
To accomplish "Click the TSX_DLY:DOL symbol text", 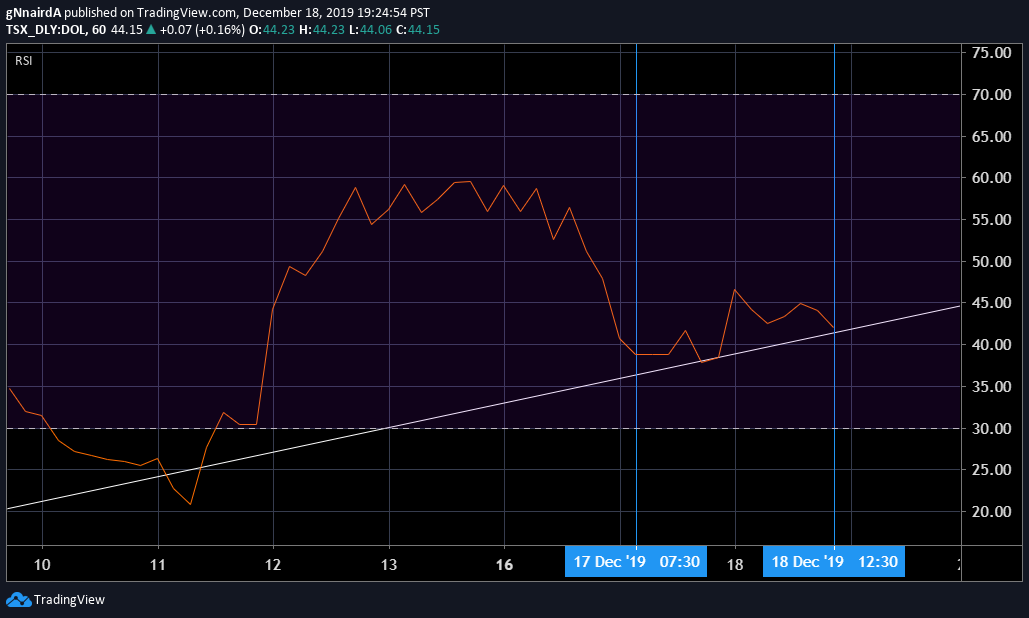I will 46,30.
